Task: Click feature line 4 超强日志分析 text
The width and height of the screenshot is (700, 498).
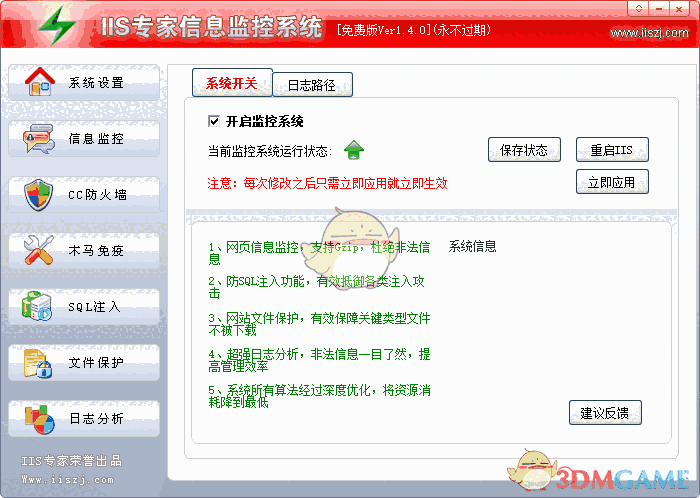Action: [319, 360]
